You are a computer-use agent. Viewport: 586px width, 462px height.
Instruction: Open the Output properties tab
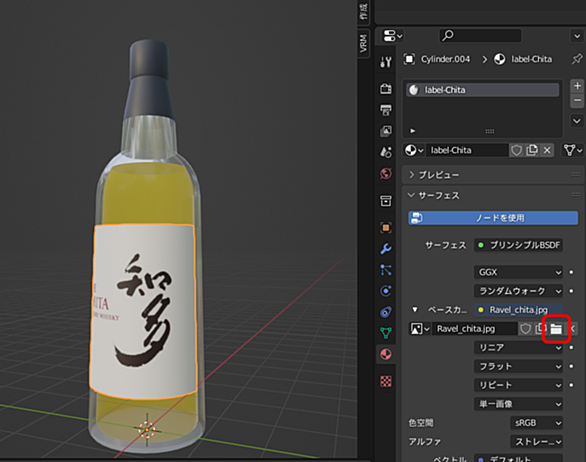[386, 110]
